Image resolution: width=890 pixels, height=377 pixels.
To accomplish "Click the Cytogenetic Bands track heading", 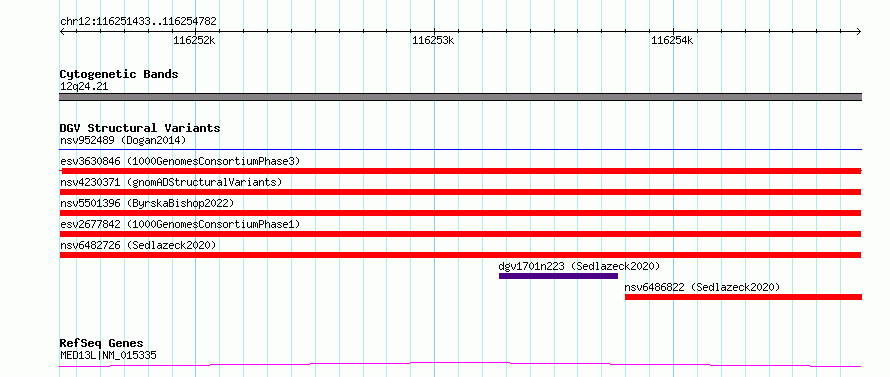I will pyautogui.click(x=119, y=74).
